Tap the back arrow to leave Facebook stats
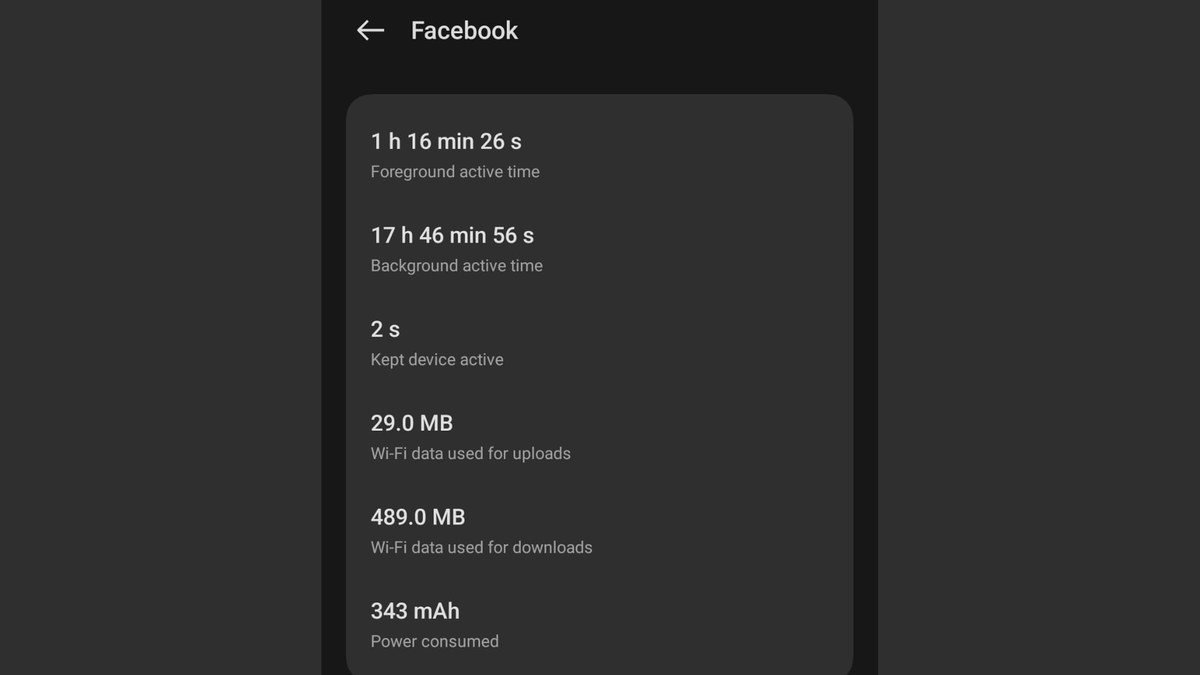The width and height of the screenshot is (1200, 675). point(370,31)
